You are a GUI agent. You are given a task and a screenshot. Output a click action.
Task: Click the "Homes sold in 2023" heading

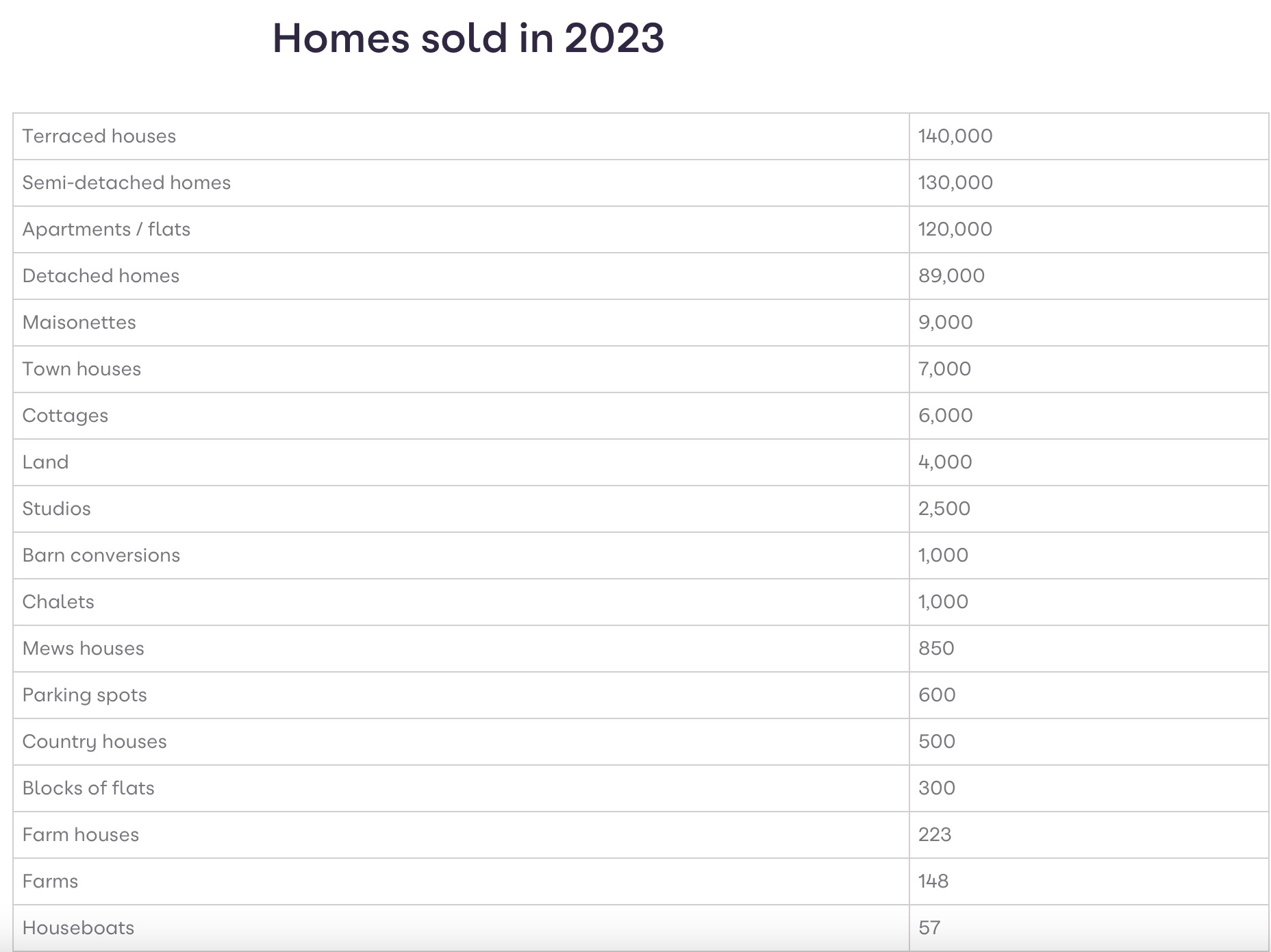(468, 38)
